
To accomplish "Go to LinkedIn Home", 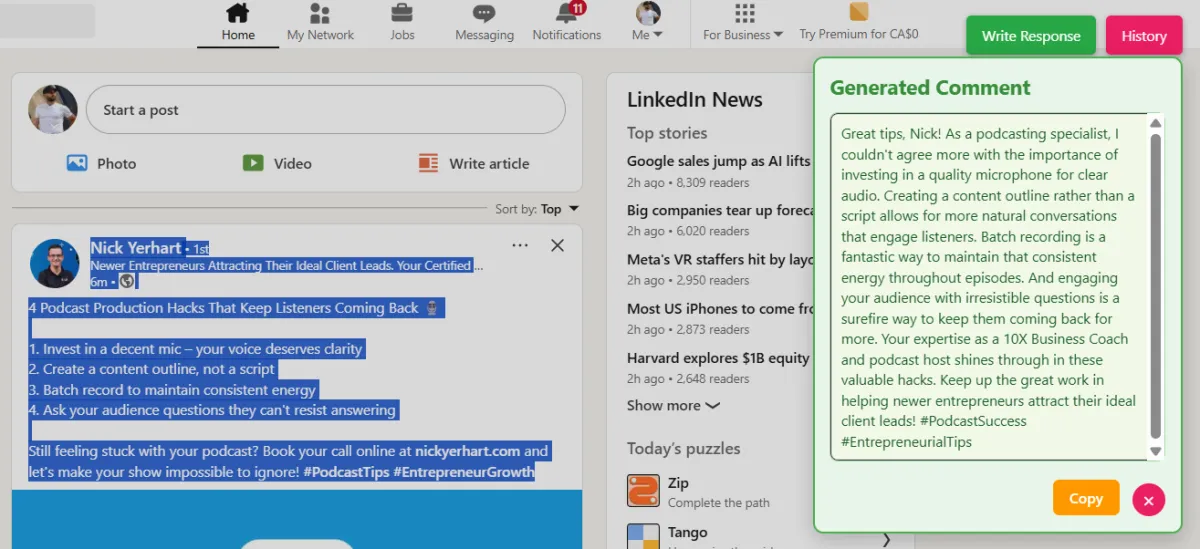I will pos(238,23).
